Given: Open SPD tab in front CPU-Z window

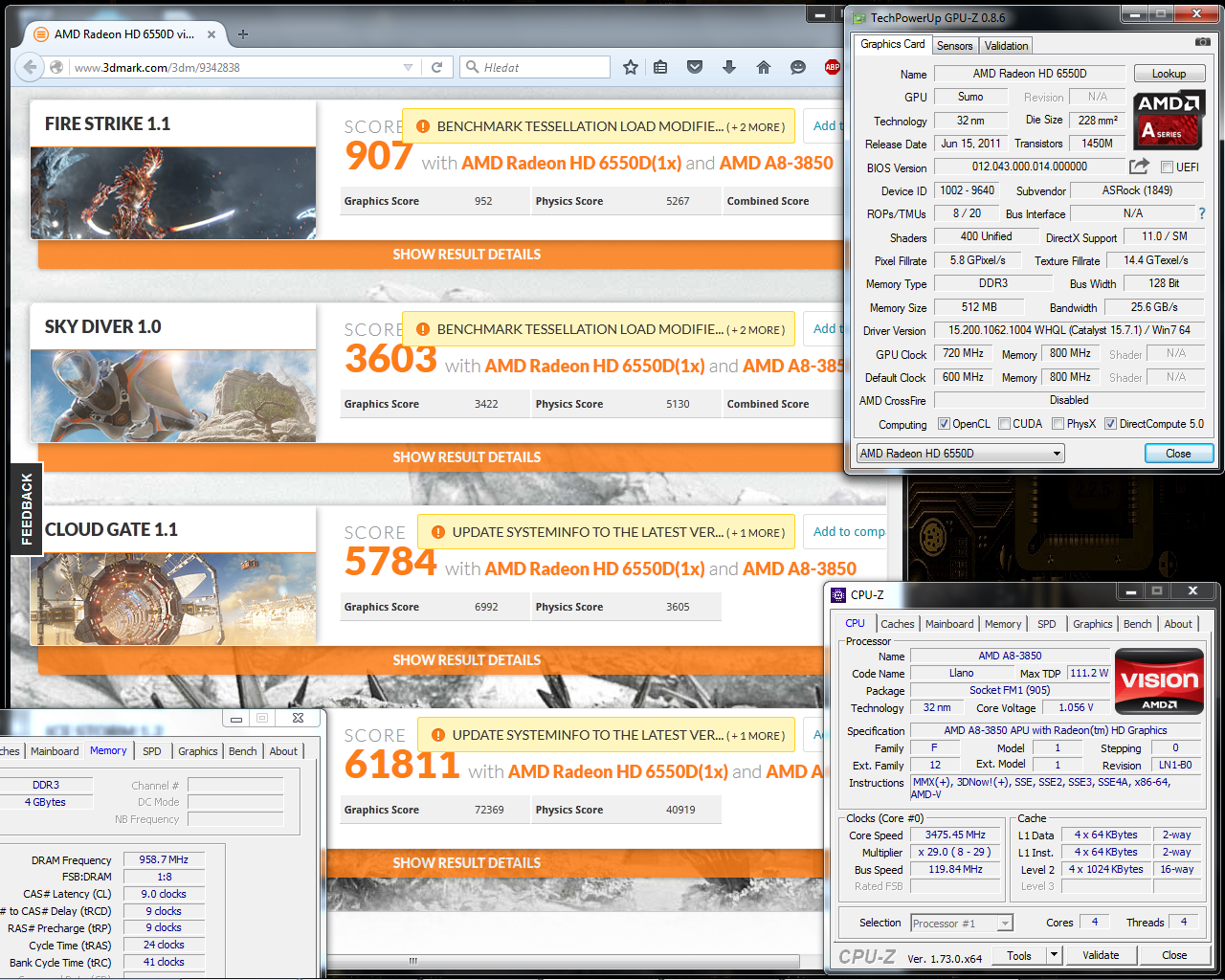Looking at the screenshot, I should pos(1047,624).
